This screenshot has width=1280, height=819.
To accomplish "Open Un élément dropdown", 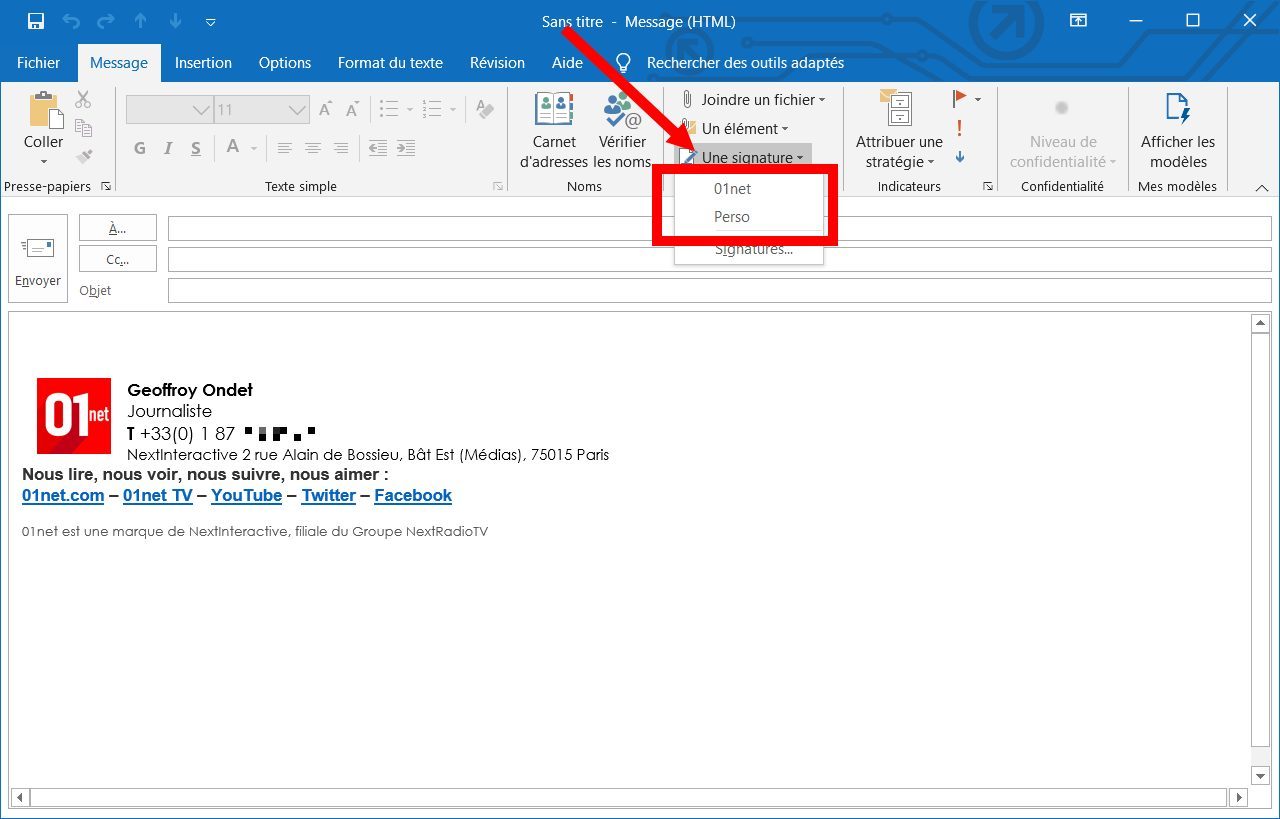I will (x=736, y=128).
